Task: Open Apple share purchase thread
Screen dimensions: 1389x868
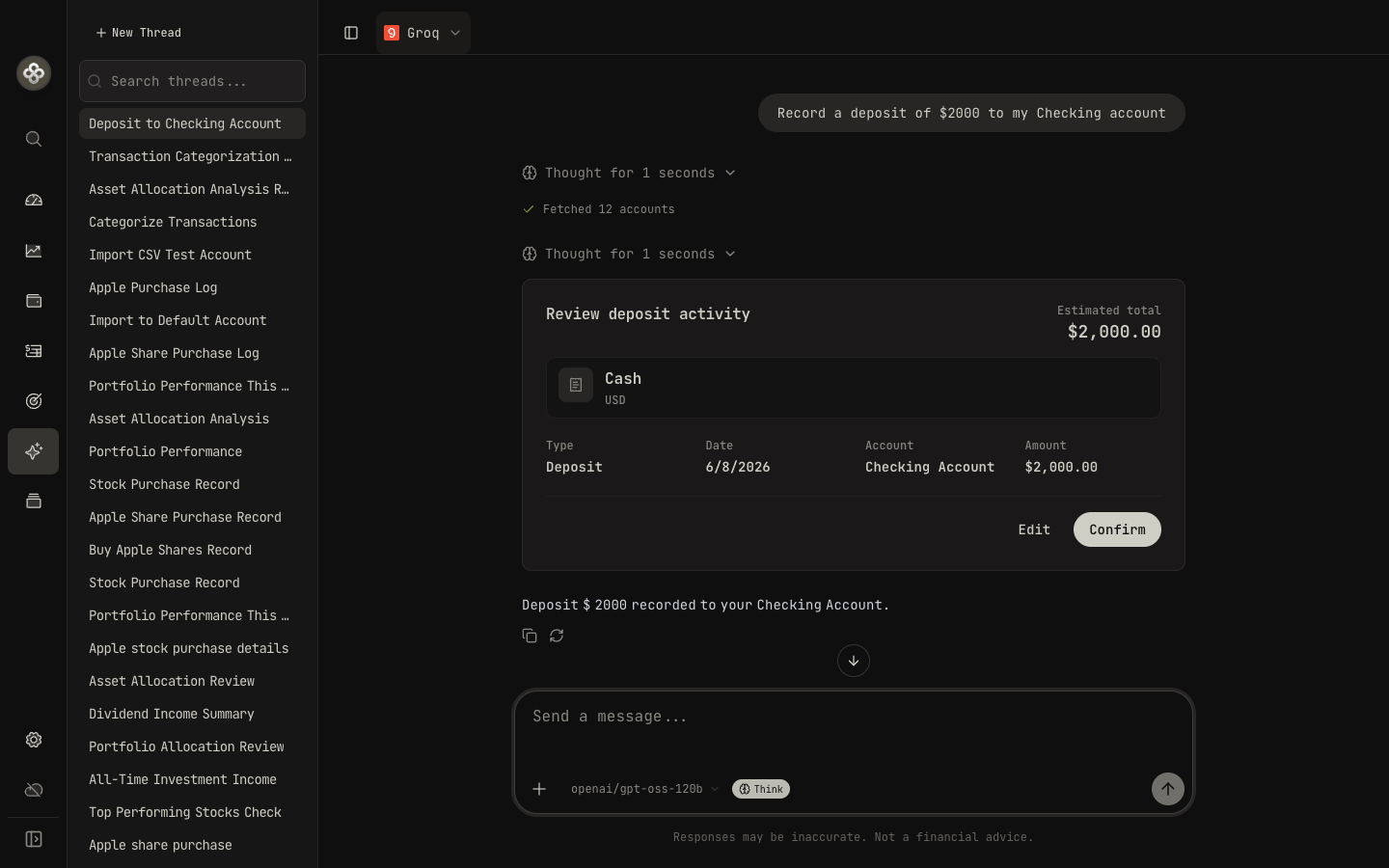Action: click(x=192, y=845)
